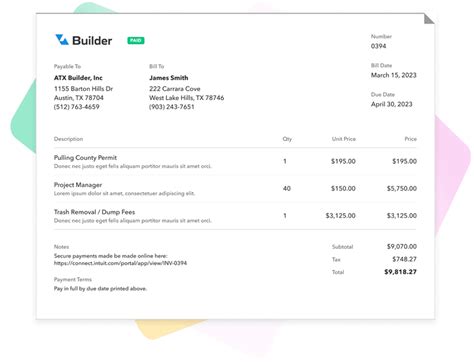The width and height of the screenshot is (474, 363).
Task: Select the total amount $9,818.27
Action: (x=400, y=272)
